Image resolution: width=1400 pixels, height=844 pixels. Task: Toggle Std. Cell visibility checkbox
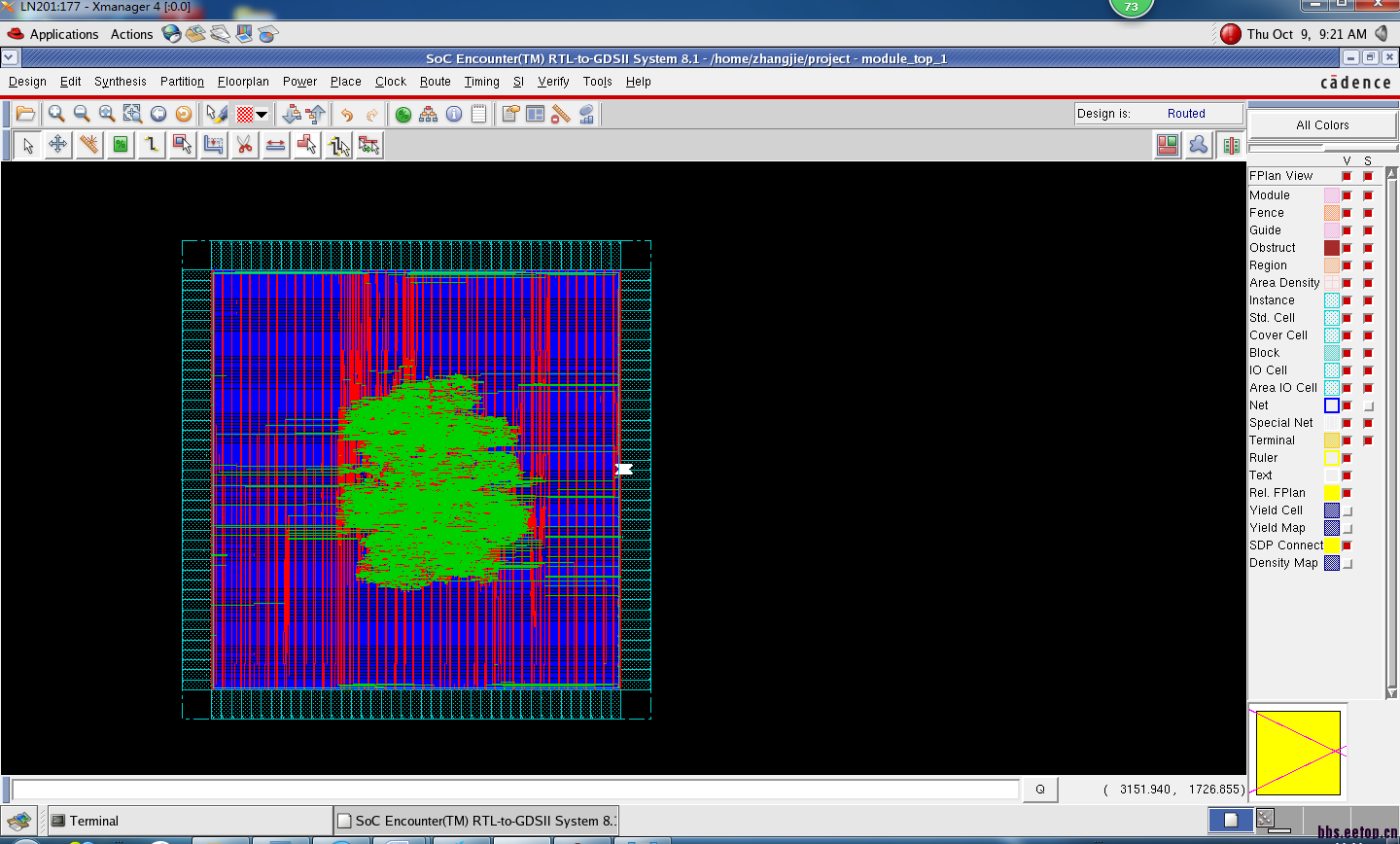point(1347,318)
